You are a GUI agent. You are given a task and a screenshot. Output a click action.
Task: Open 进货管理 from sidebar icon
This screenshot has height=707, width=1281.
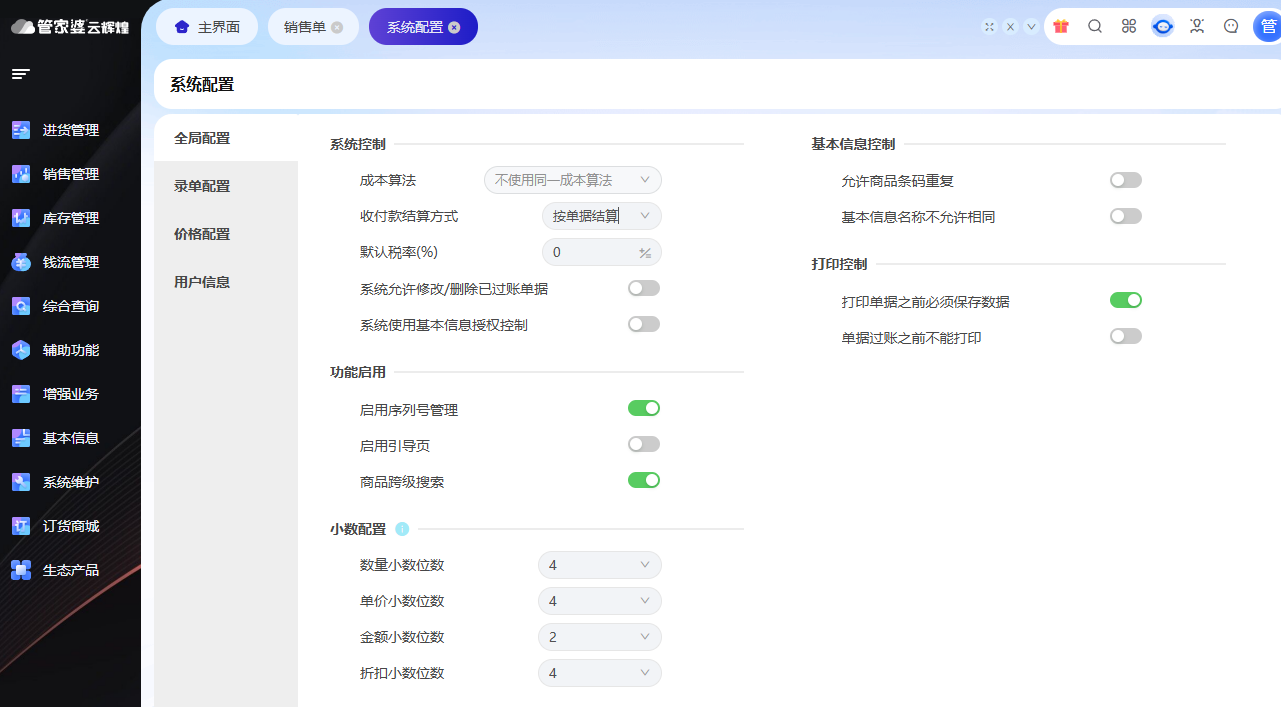point(21,130)
